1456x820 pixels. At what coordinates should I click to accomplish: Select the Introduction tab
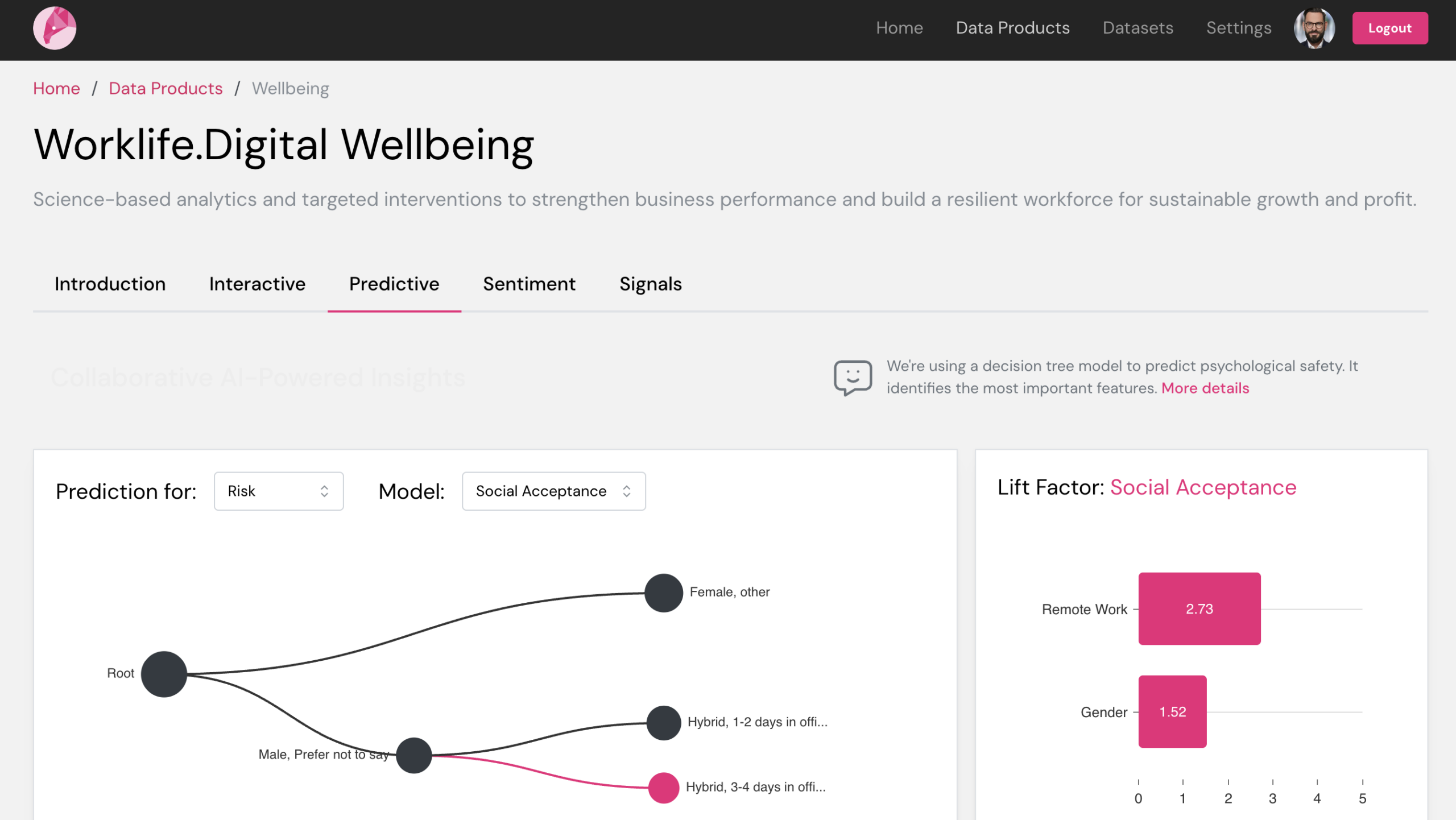tap(110, 284)
